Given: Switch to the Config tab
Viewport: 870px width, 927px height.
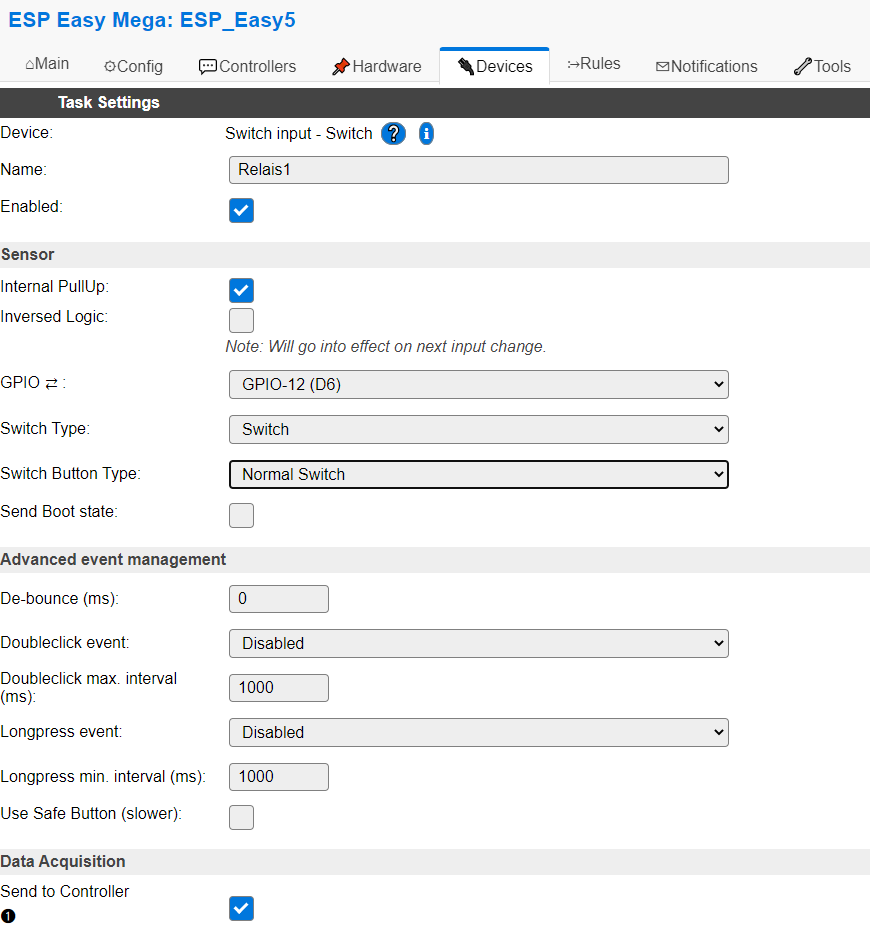Looking at the screenshot, I should pyautogui.click(x=134, y=66).
